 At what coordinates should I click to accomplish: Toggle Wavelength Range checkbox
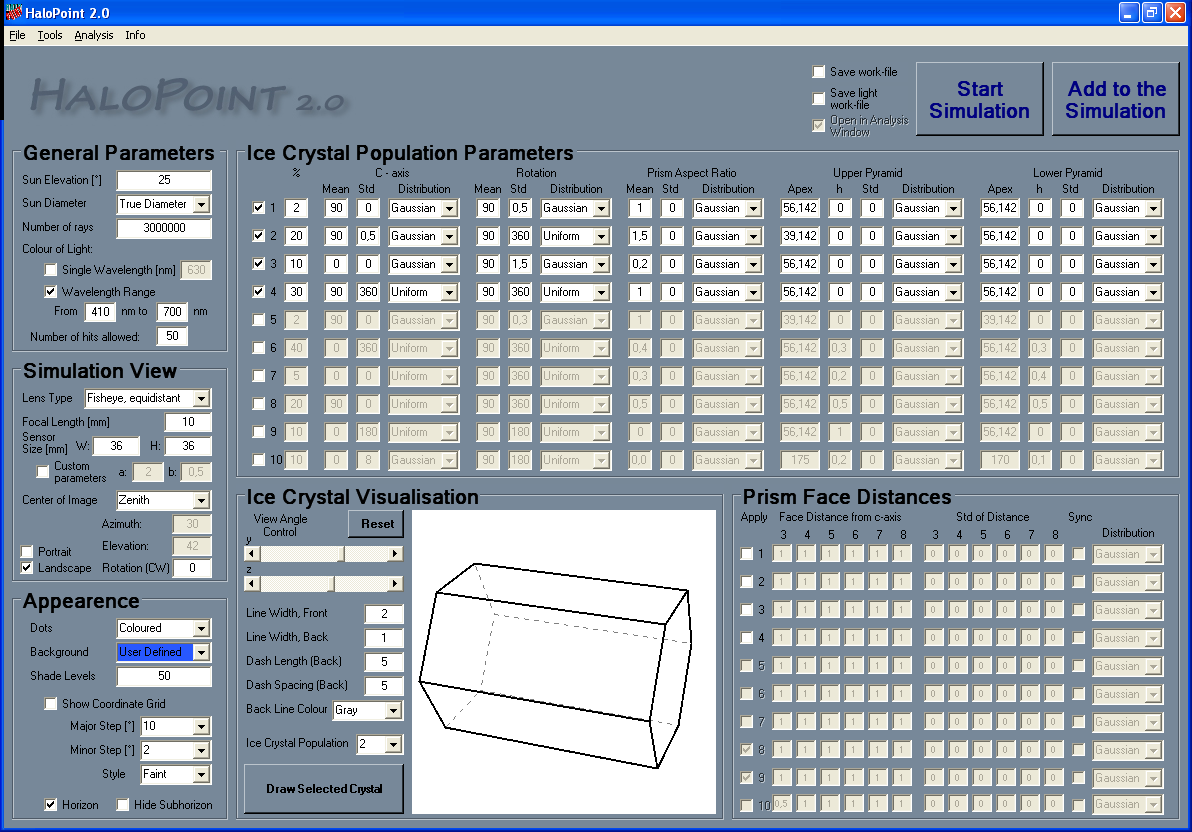click(50, 291)
